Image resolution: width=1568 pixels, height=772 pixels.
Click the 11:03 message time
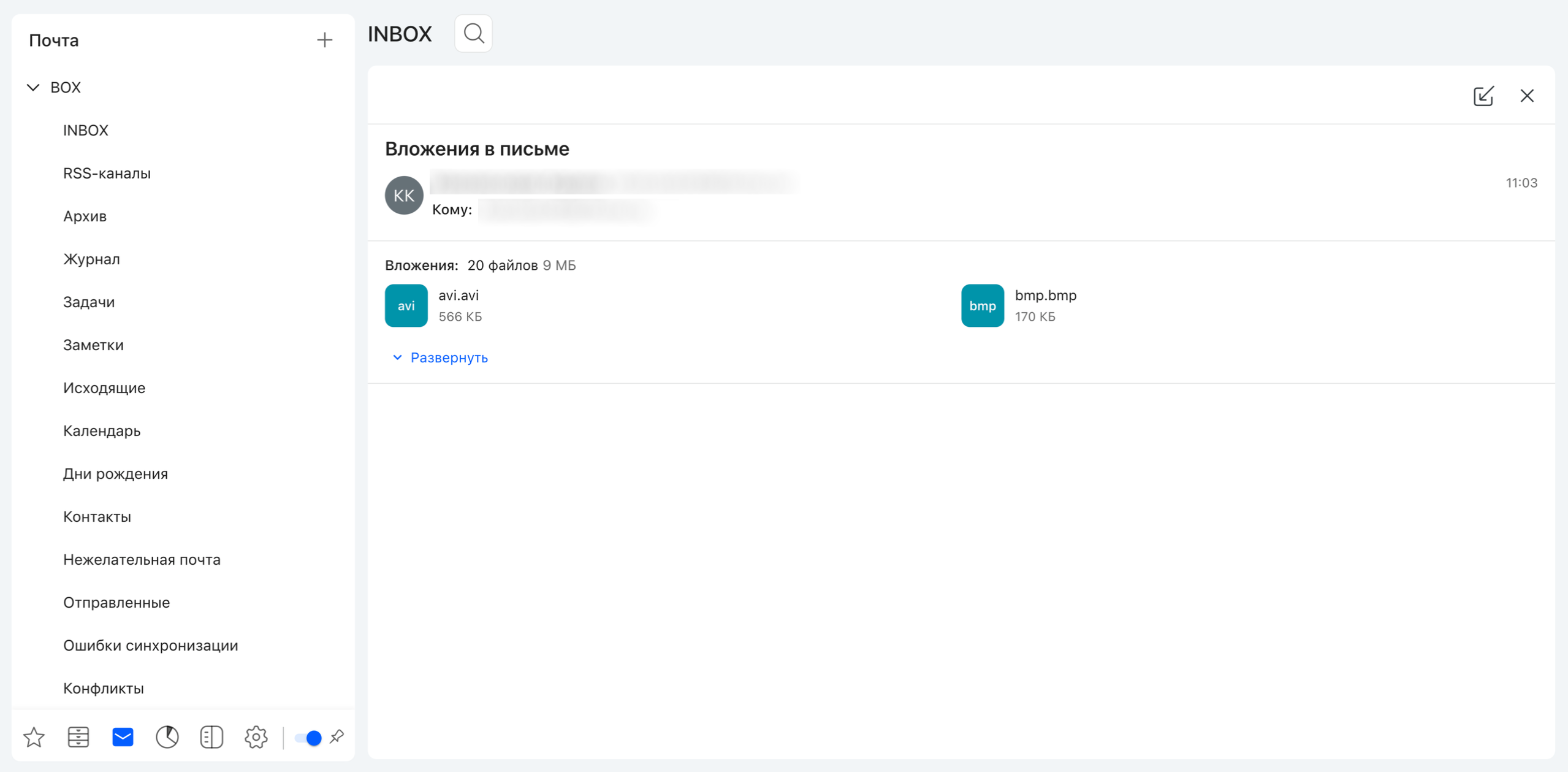tap(1521, 183)
